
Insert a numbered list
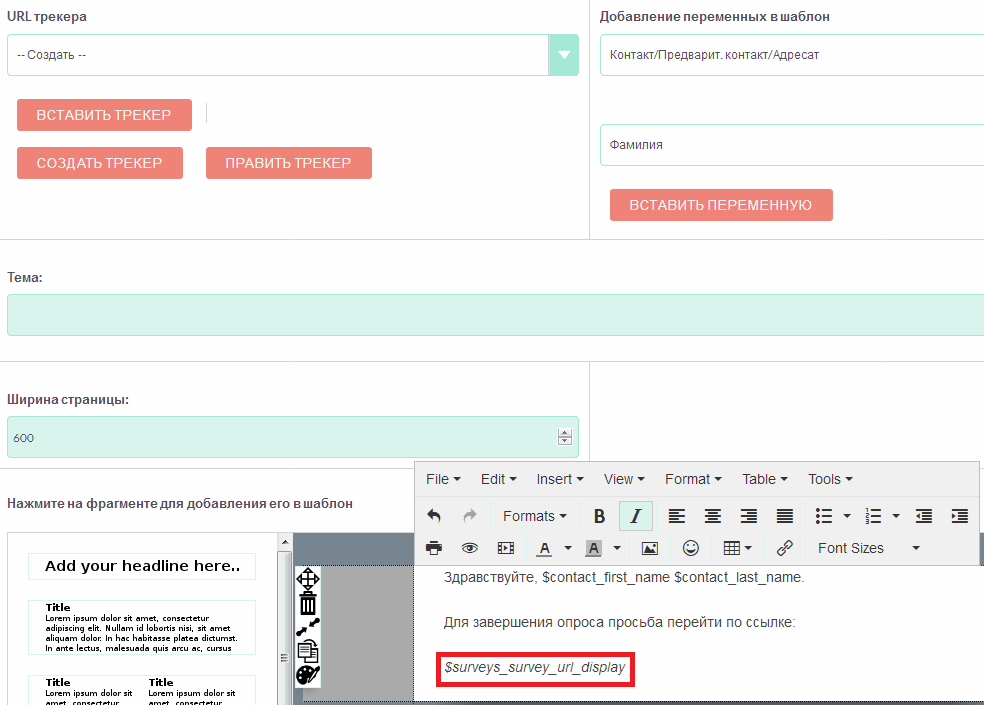873,516
